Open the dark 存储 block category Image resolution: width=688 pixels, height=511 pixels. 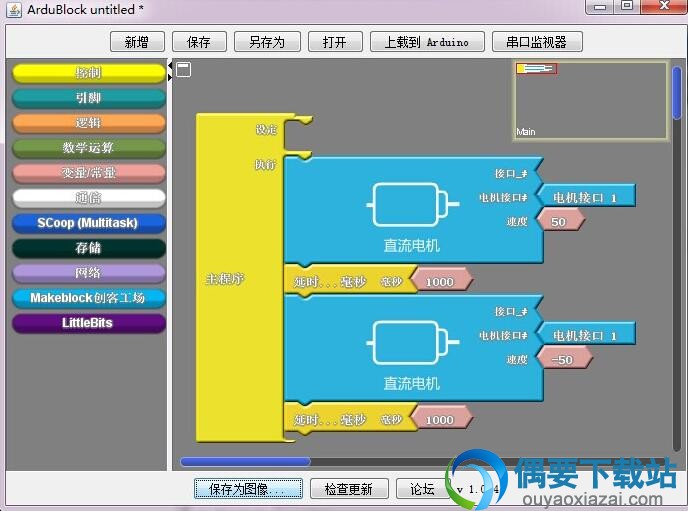coord(89,248)
